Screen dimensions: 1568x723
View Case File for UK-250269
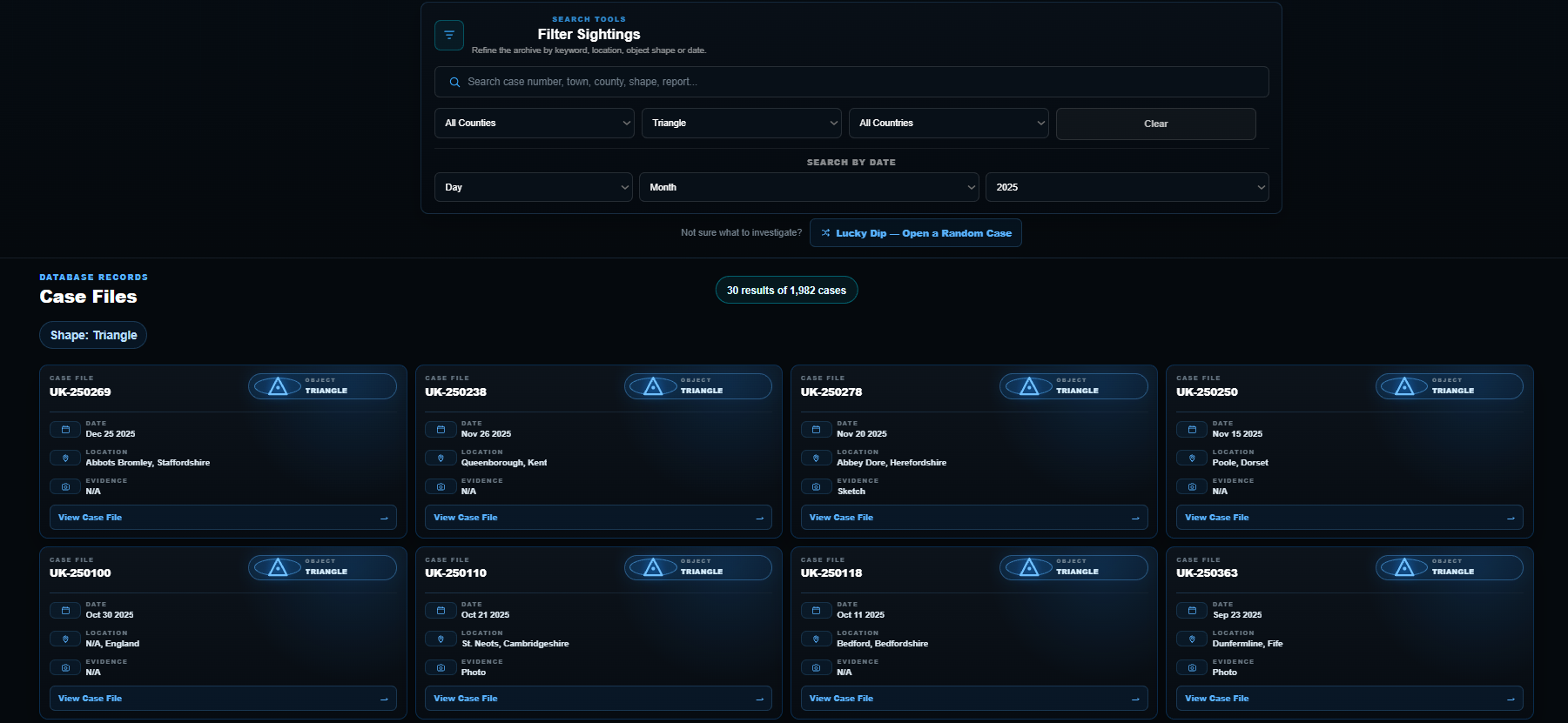[x=223, y=518]
